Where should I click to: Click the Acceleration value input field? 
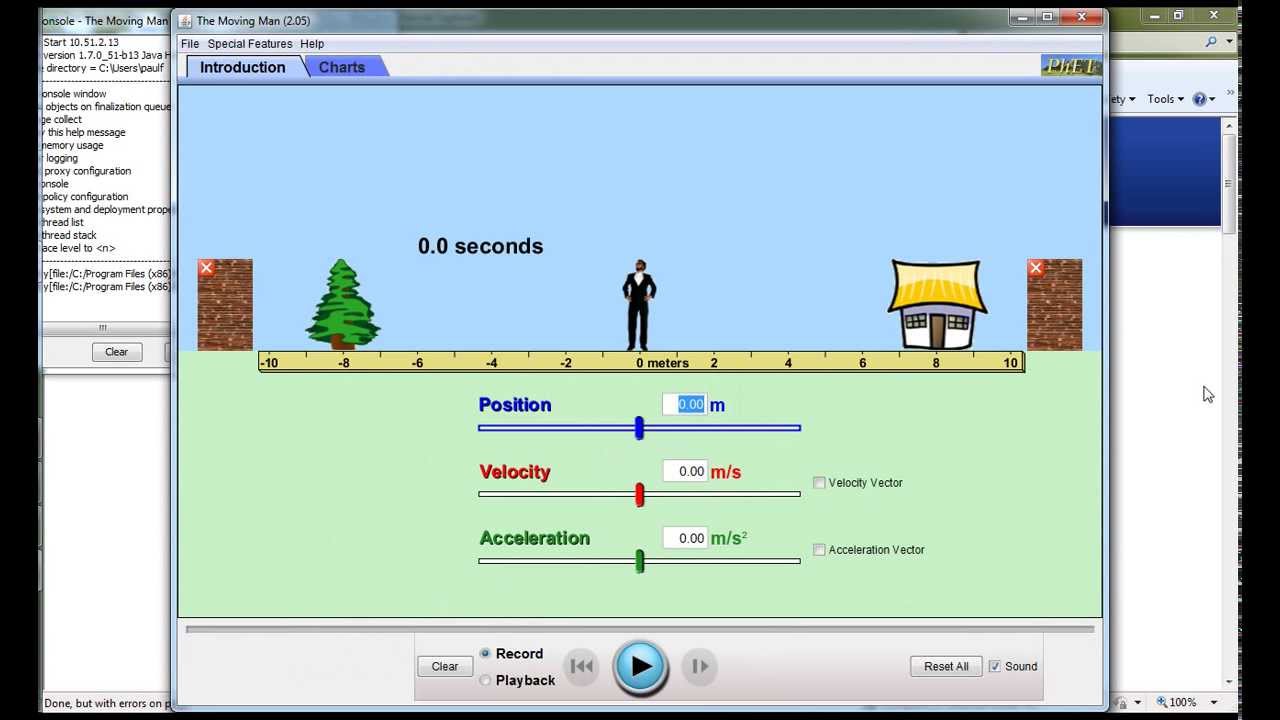pyautogui.click(x=685, y=538)
